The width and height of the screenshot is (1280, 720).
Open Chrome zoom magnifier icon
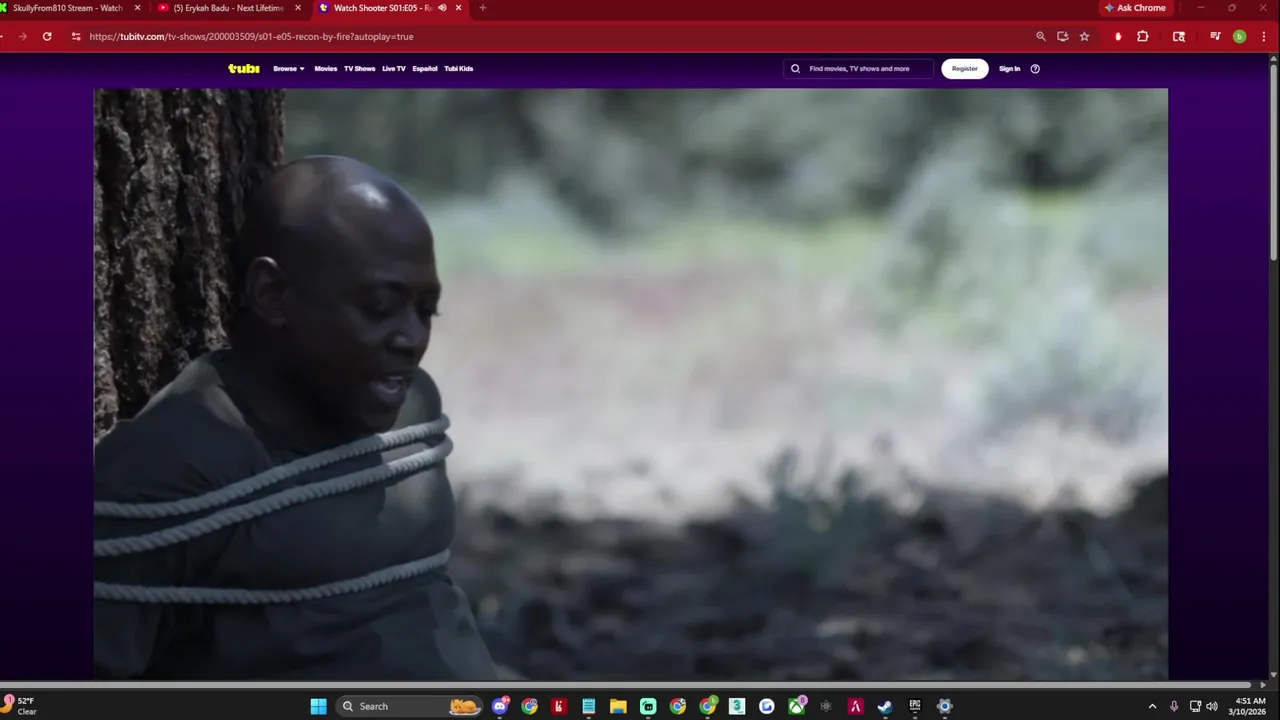click(x=1041, y=36)
